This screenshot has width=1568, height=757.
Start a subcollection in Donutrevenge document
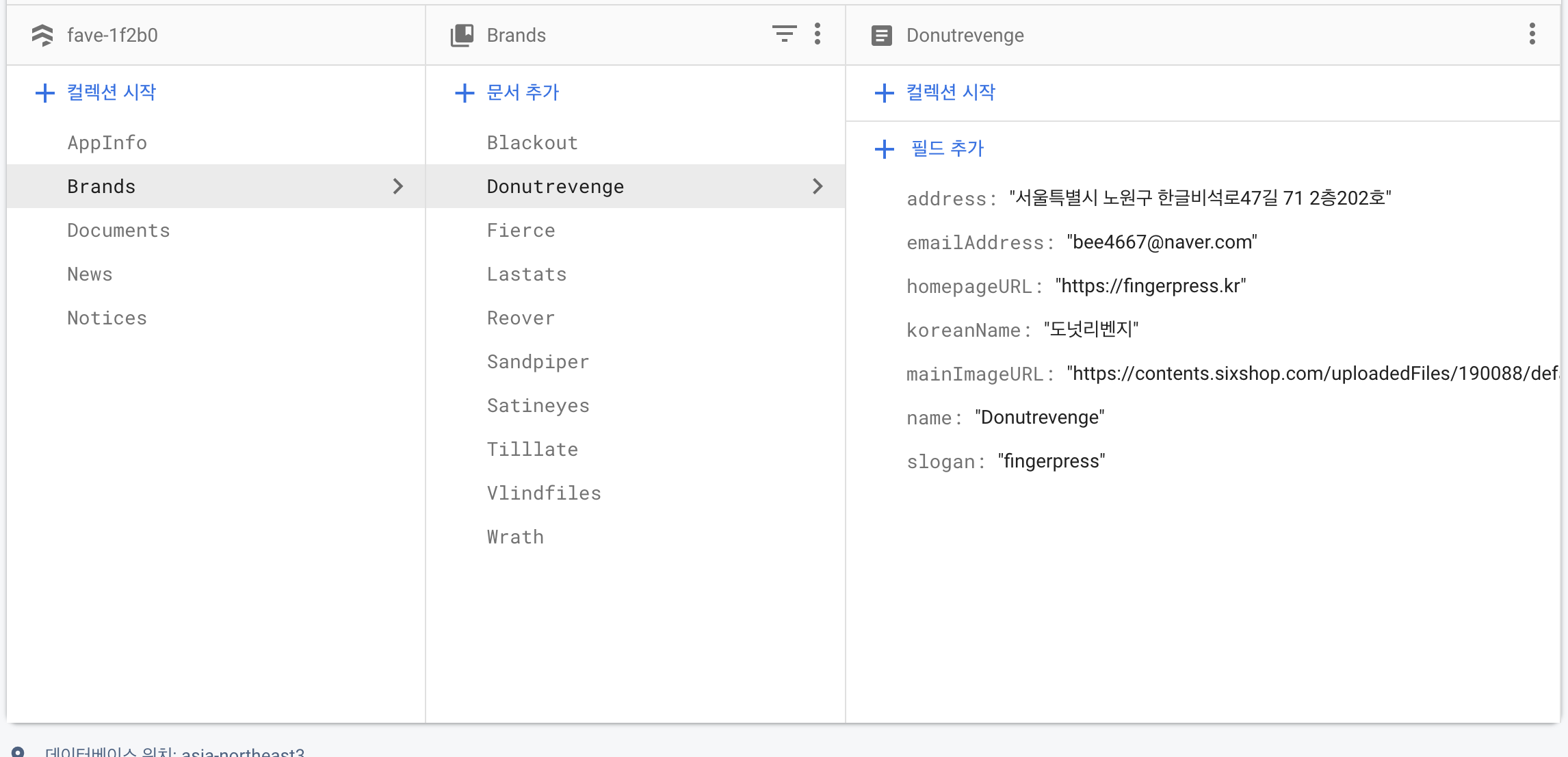950,92
